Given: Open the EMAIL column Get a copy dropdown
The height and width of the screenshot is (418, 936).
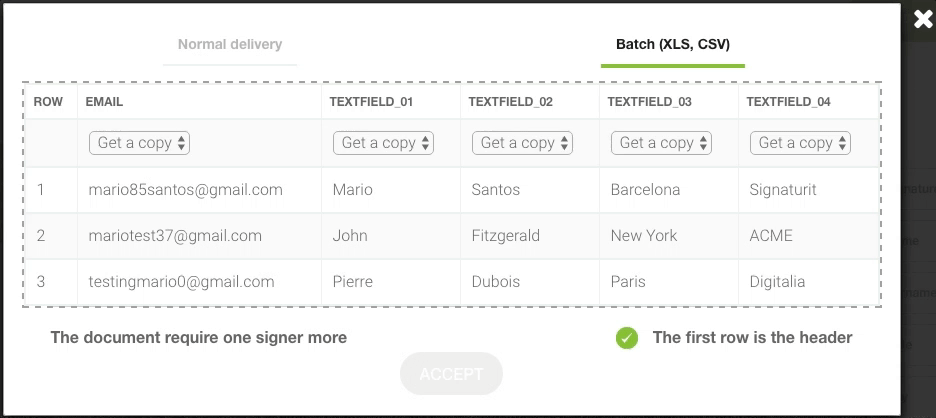Looking at the screenshot, I should (139, 143).
